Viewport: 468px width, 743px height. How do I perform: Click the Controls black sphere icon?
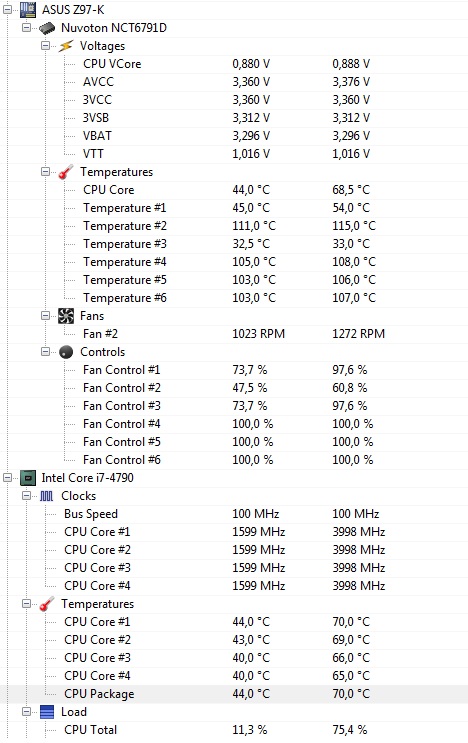point(66,352)
